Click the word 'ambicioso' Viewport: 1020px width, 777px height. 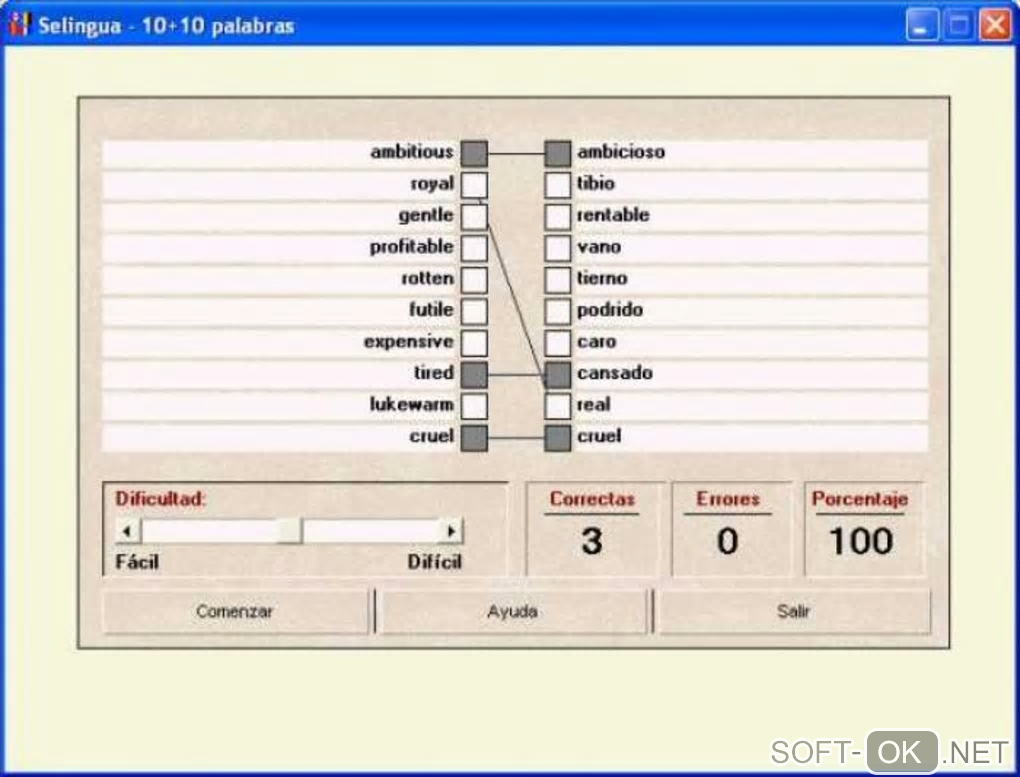(621, 152)
